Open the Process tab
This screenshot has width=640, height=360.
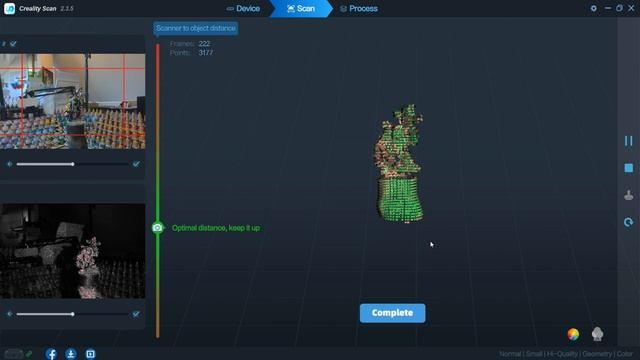pyautogui.click(x=359, y=9)
